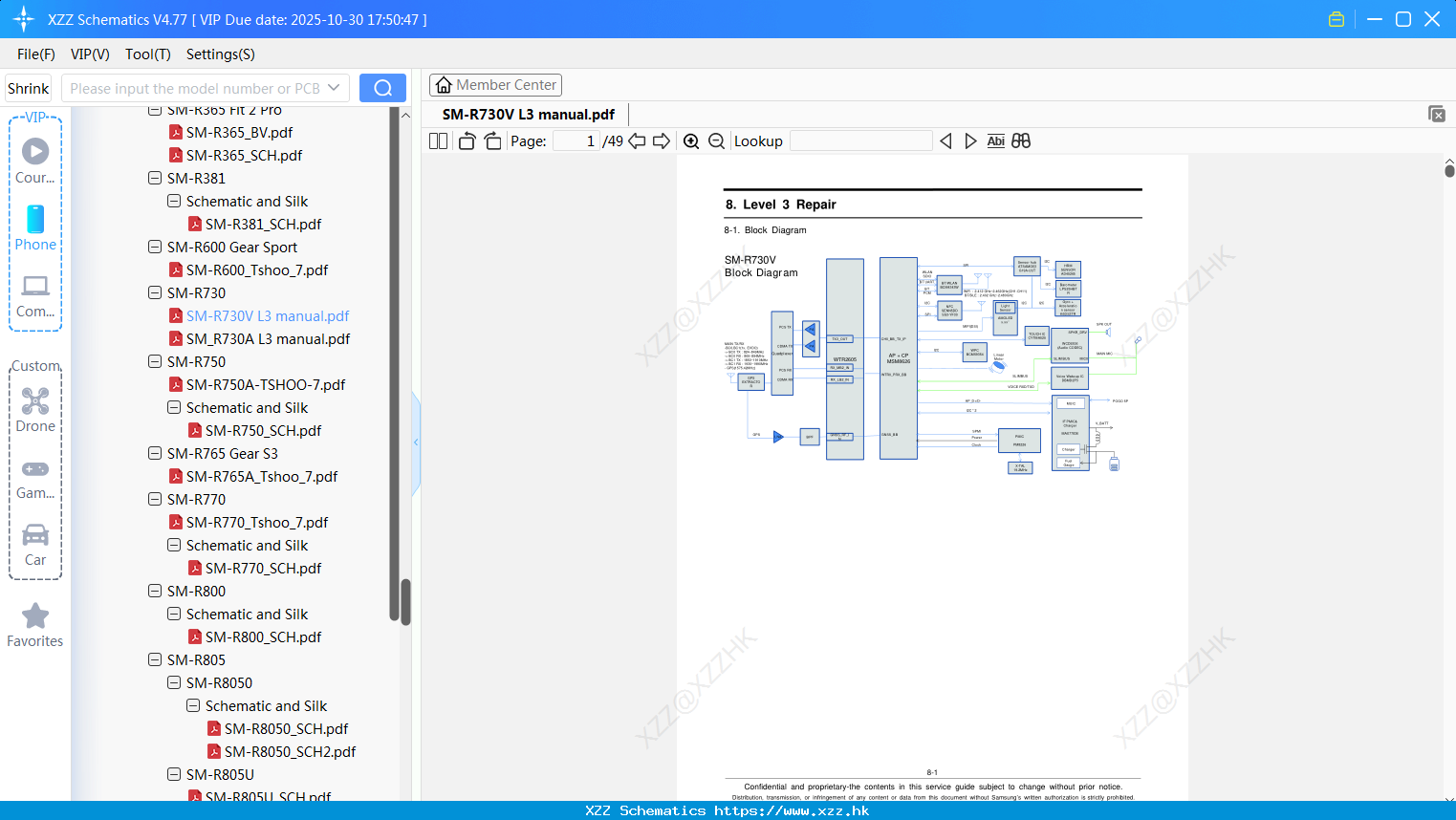
Task: Open SM-R770_Tshoo_7.pdf
Action: tap(256, 522)
